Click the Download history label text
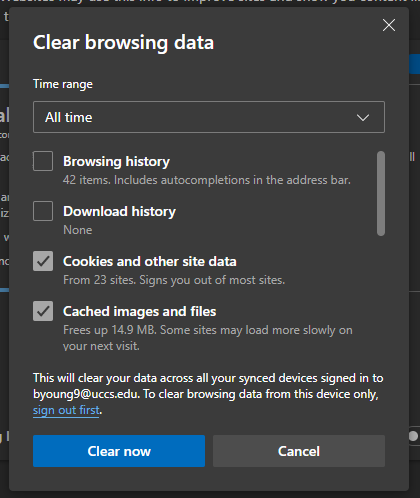Screen dimensions: 420x498 click(119, 211)
